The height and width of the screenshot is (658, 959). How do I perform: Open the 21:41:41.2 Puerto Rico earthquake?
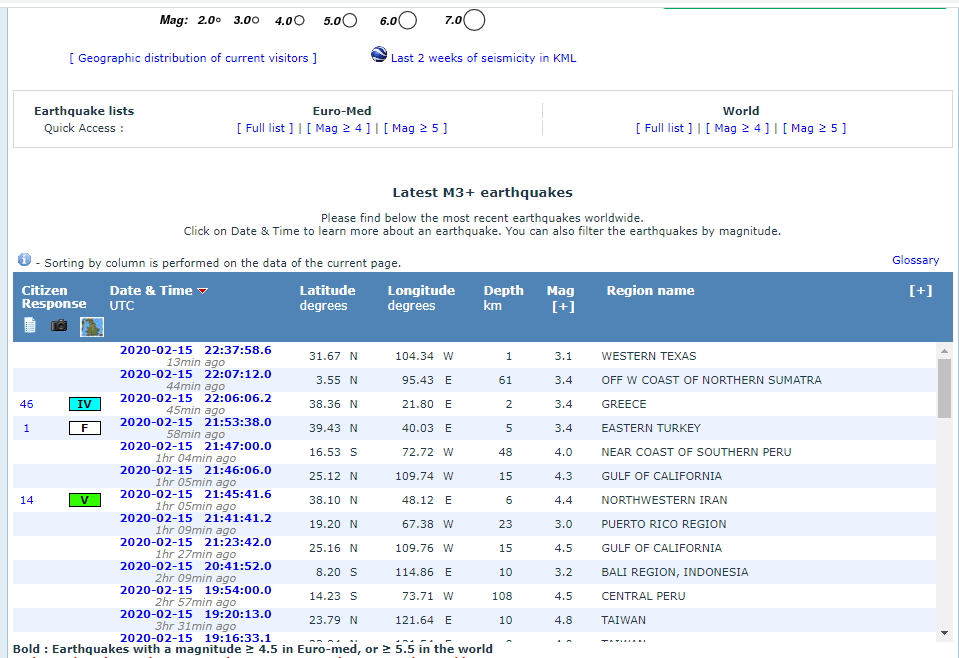(196, 518)
